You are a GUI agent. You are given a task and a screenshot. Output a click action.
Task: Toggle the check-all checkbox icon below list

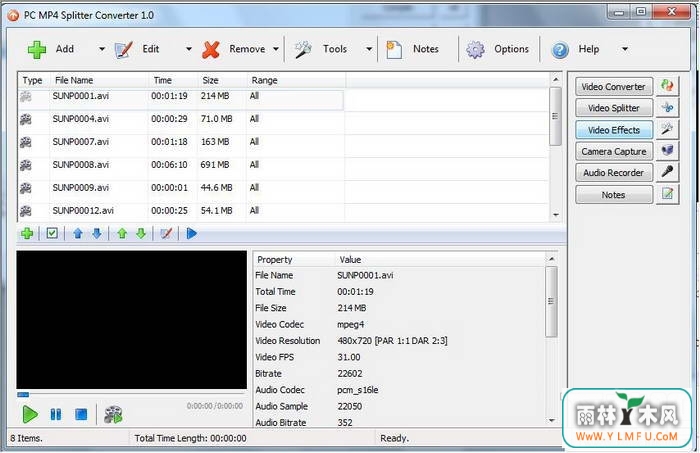tap(52, 233)
